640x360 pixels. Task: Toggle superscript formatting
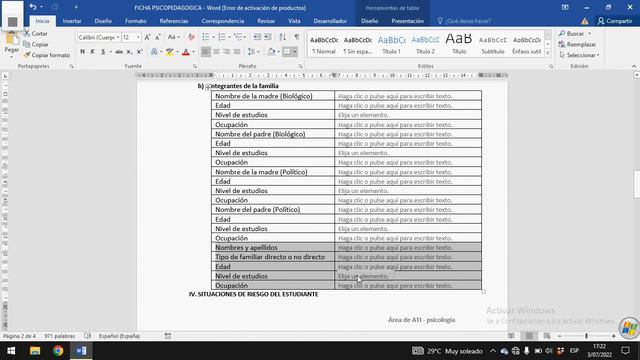coord(139,52)
